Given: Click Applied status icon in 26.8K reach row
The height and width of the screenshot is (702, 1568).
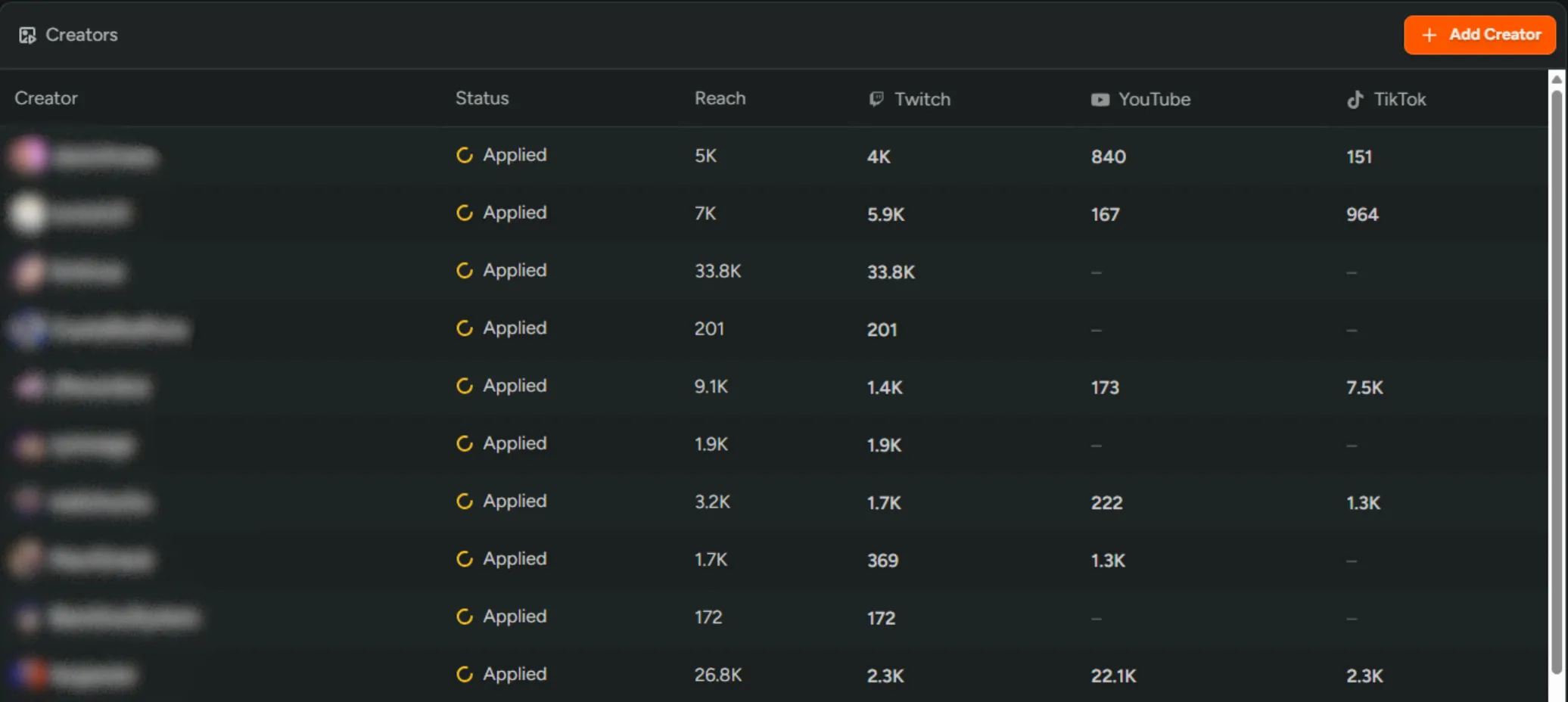Looking at the screenshot, I should [x=465, y=674].
